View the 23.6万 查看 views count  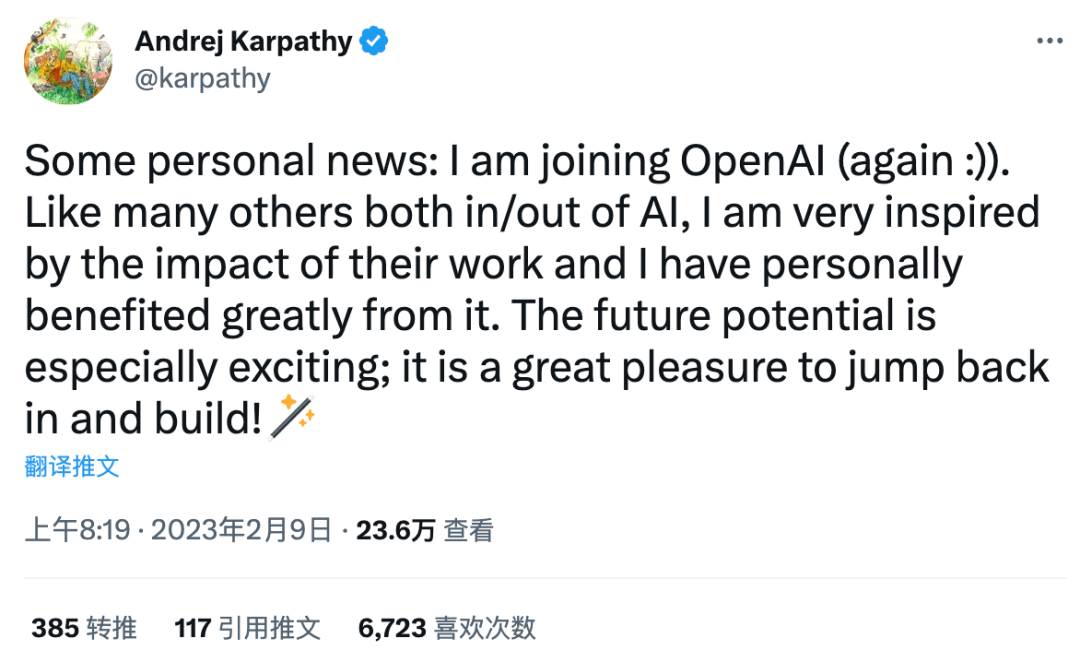click(x=424, y=530)
